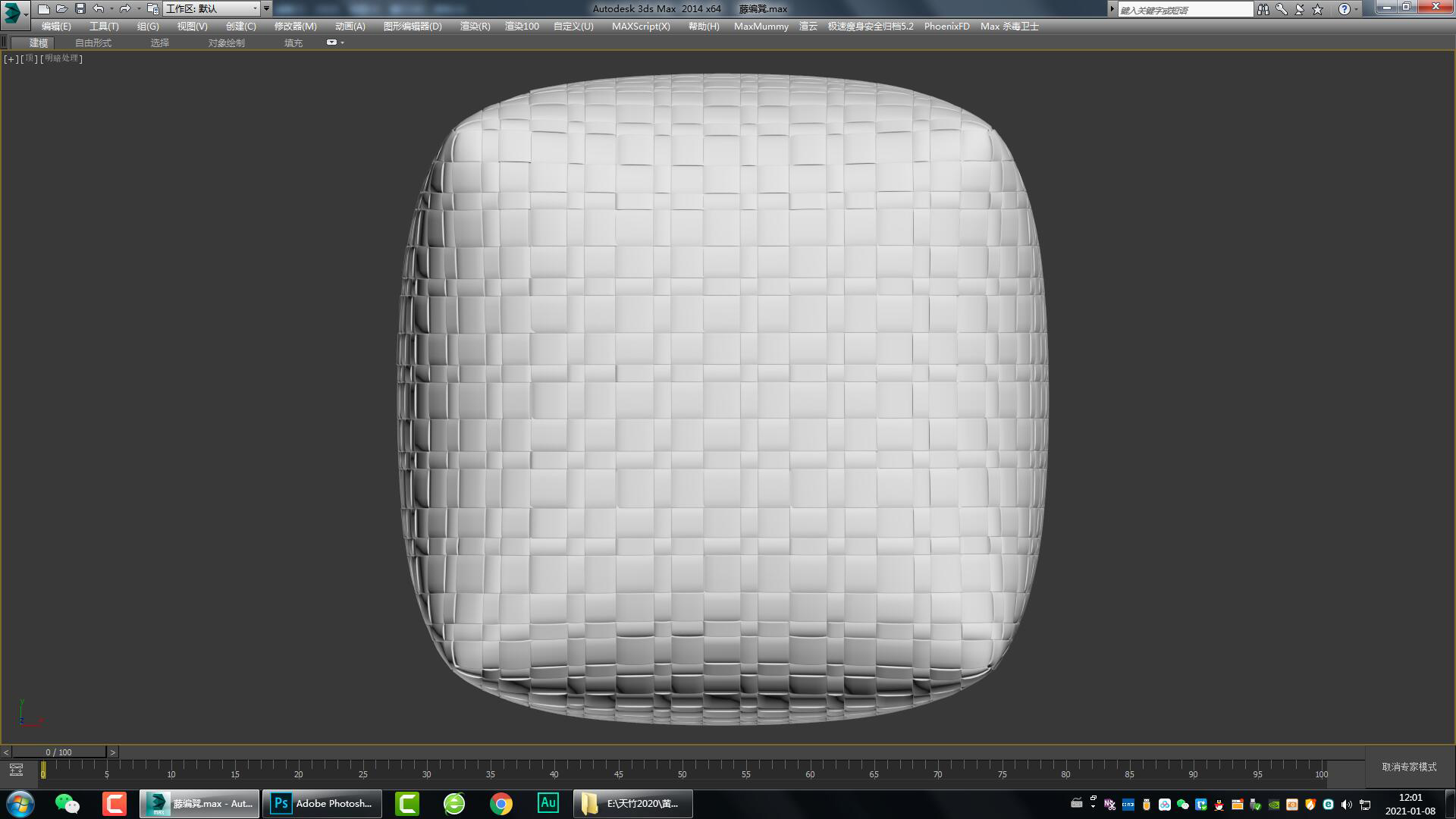The image size is (1456, 819).
Task: Open the 工作区: 默认 workspace dropdown
Action: click(x=212, y=9)
